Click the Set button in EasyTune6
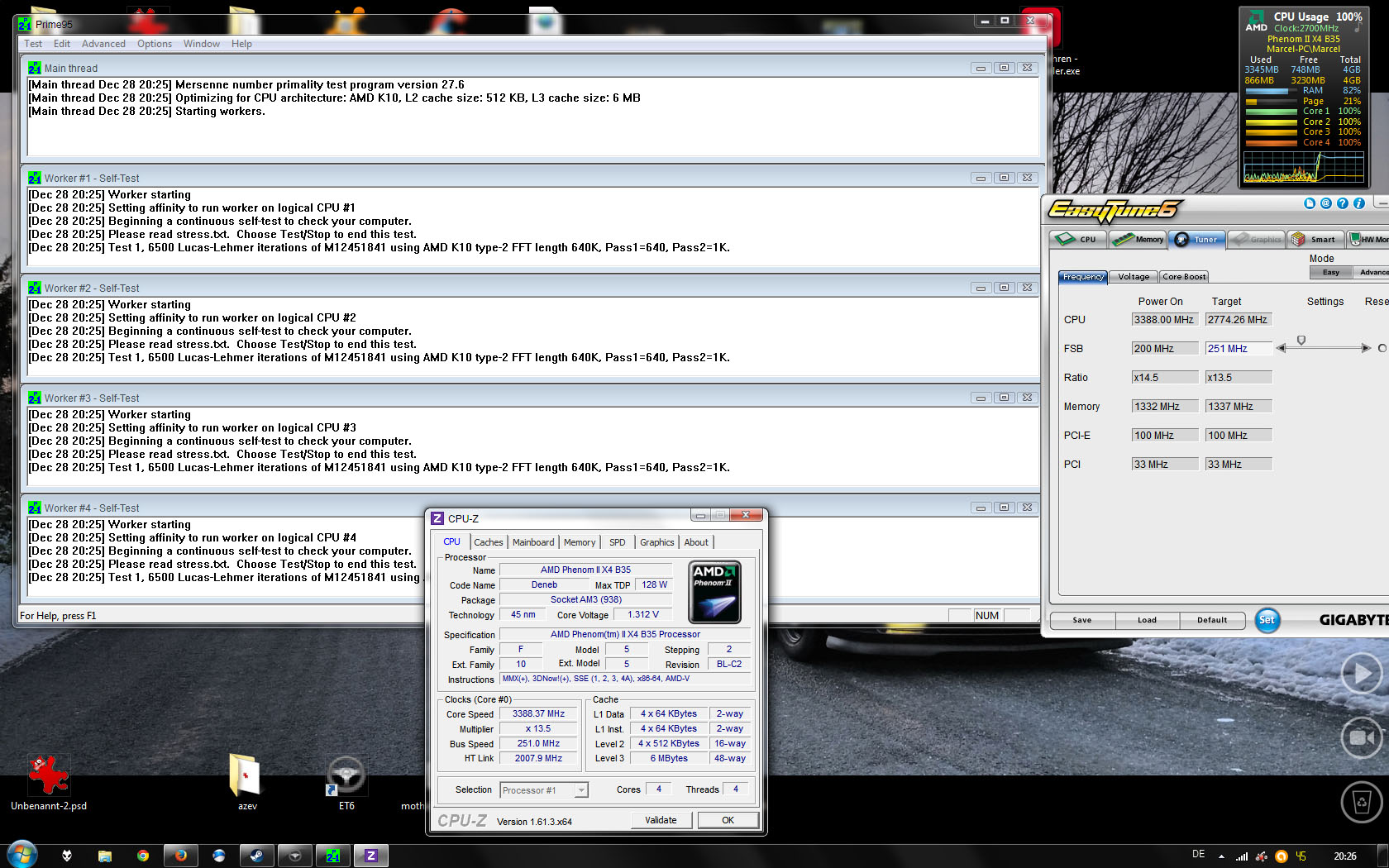Screen dimensions: 1389x868 coord(1267,620)
